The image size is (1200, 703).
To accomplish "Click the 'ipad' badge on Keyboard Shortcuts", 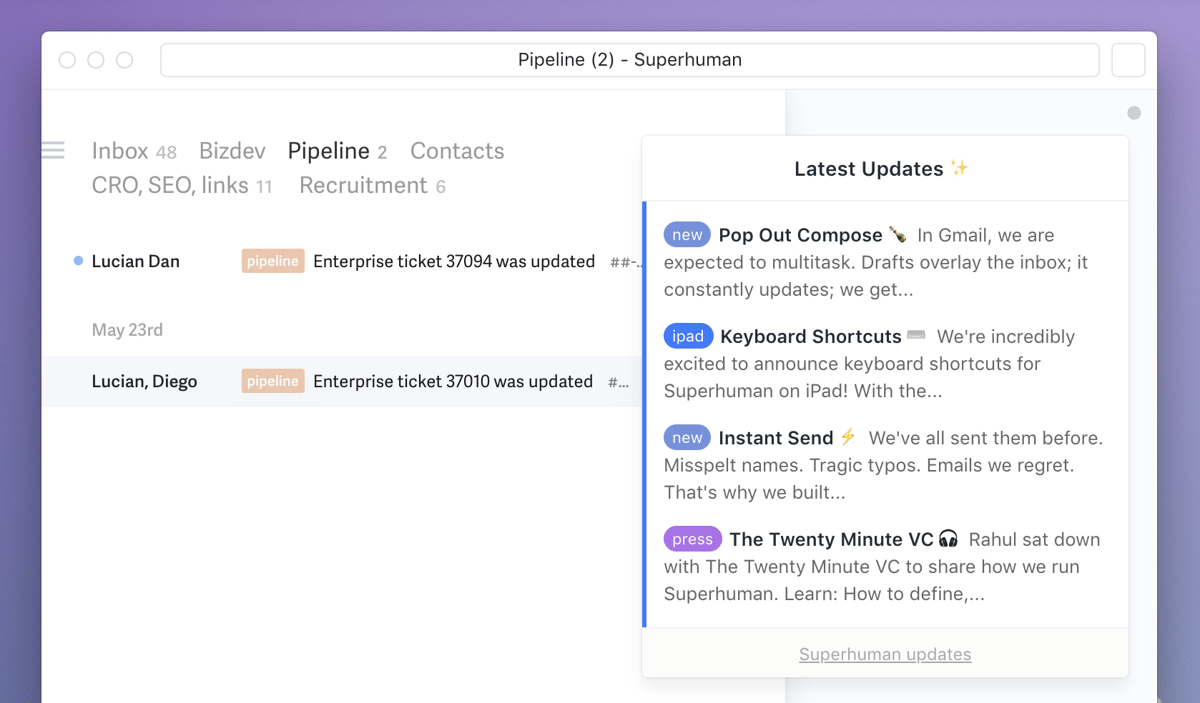I will pos(688,336).
